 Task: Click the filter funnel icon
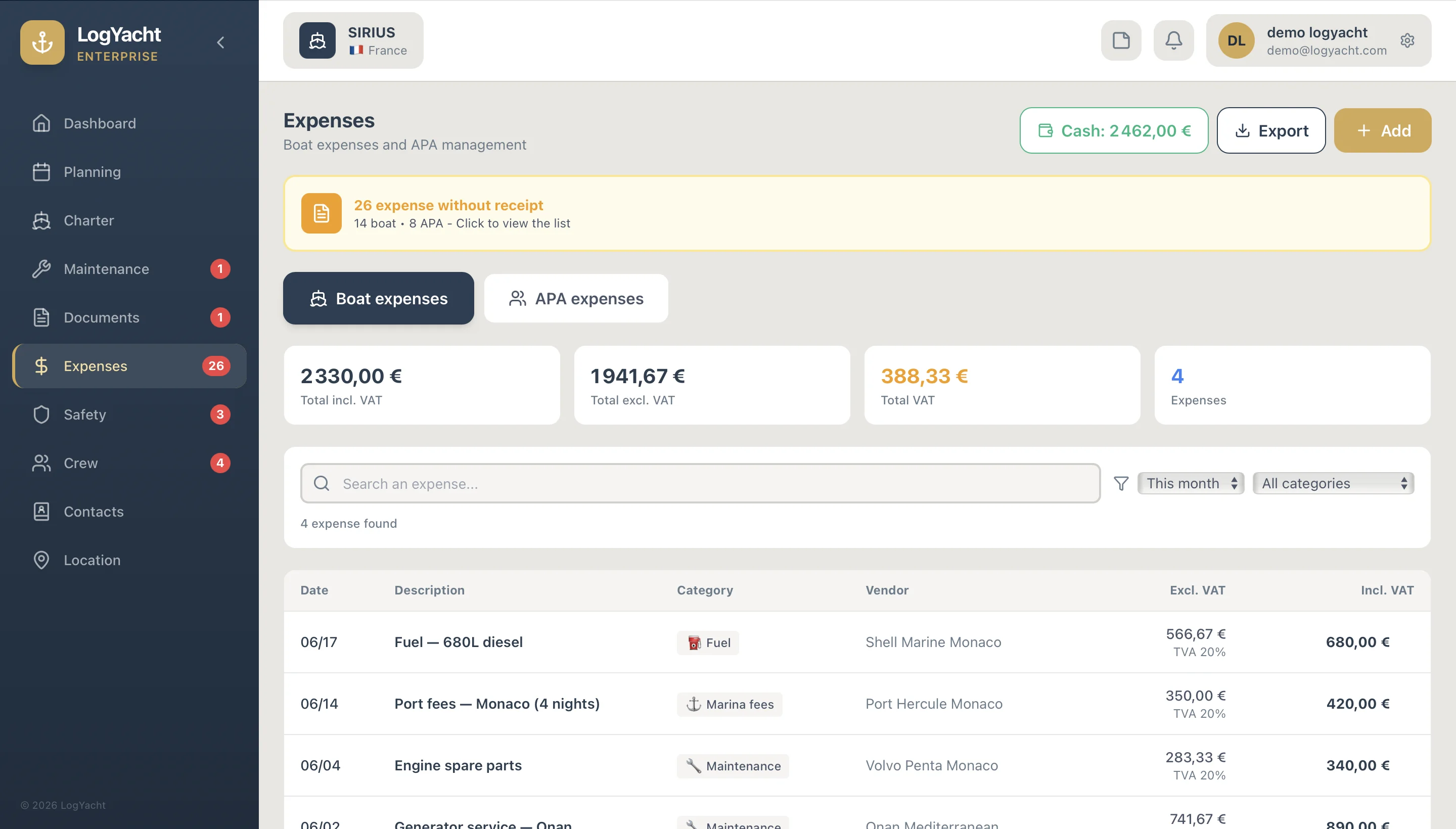click(1121, 483)
